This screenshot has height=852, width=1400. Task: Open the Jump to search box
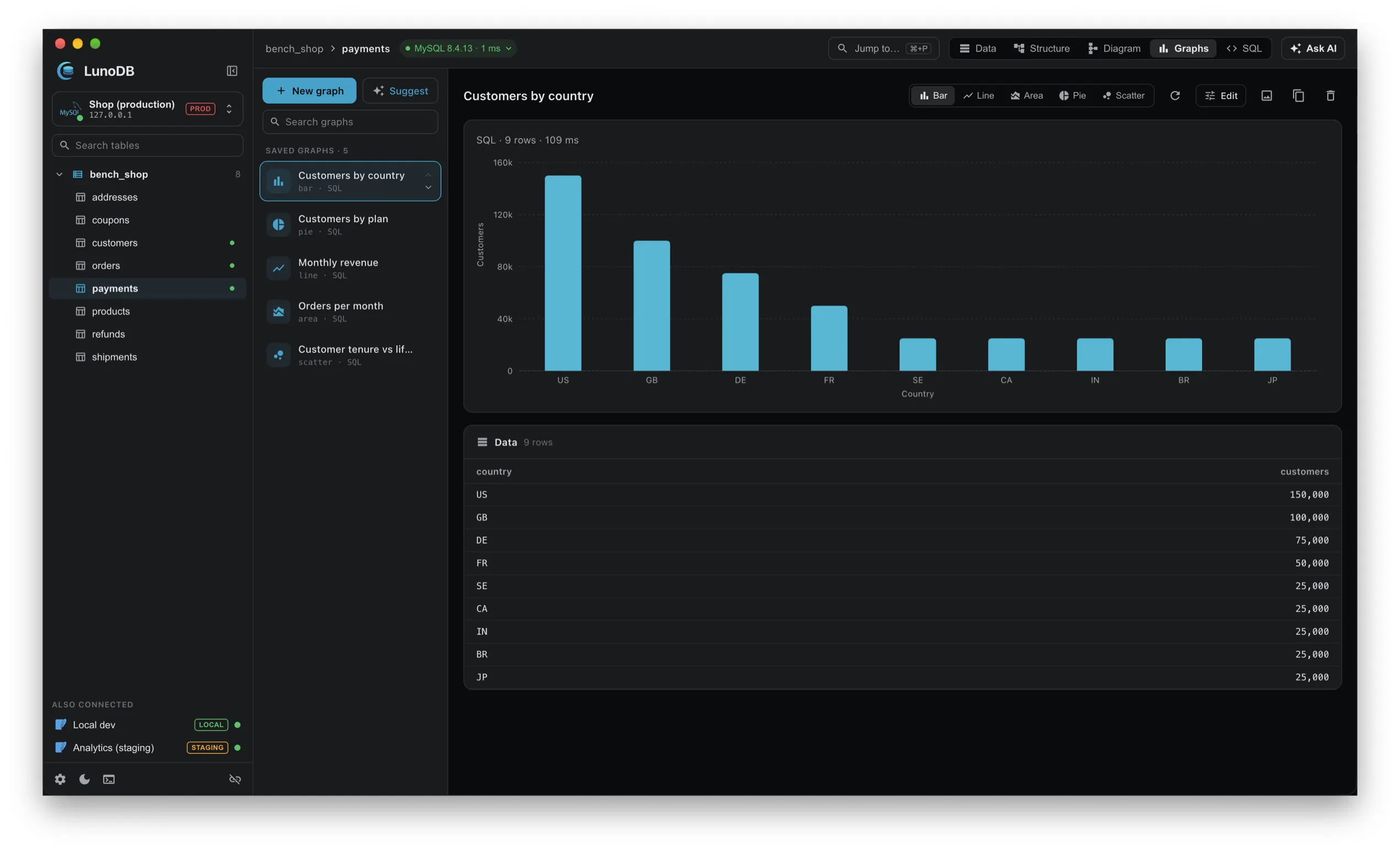tap(884, 48)
